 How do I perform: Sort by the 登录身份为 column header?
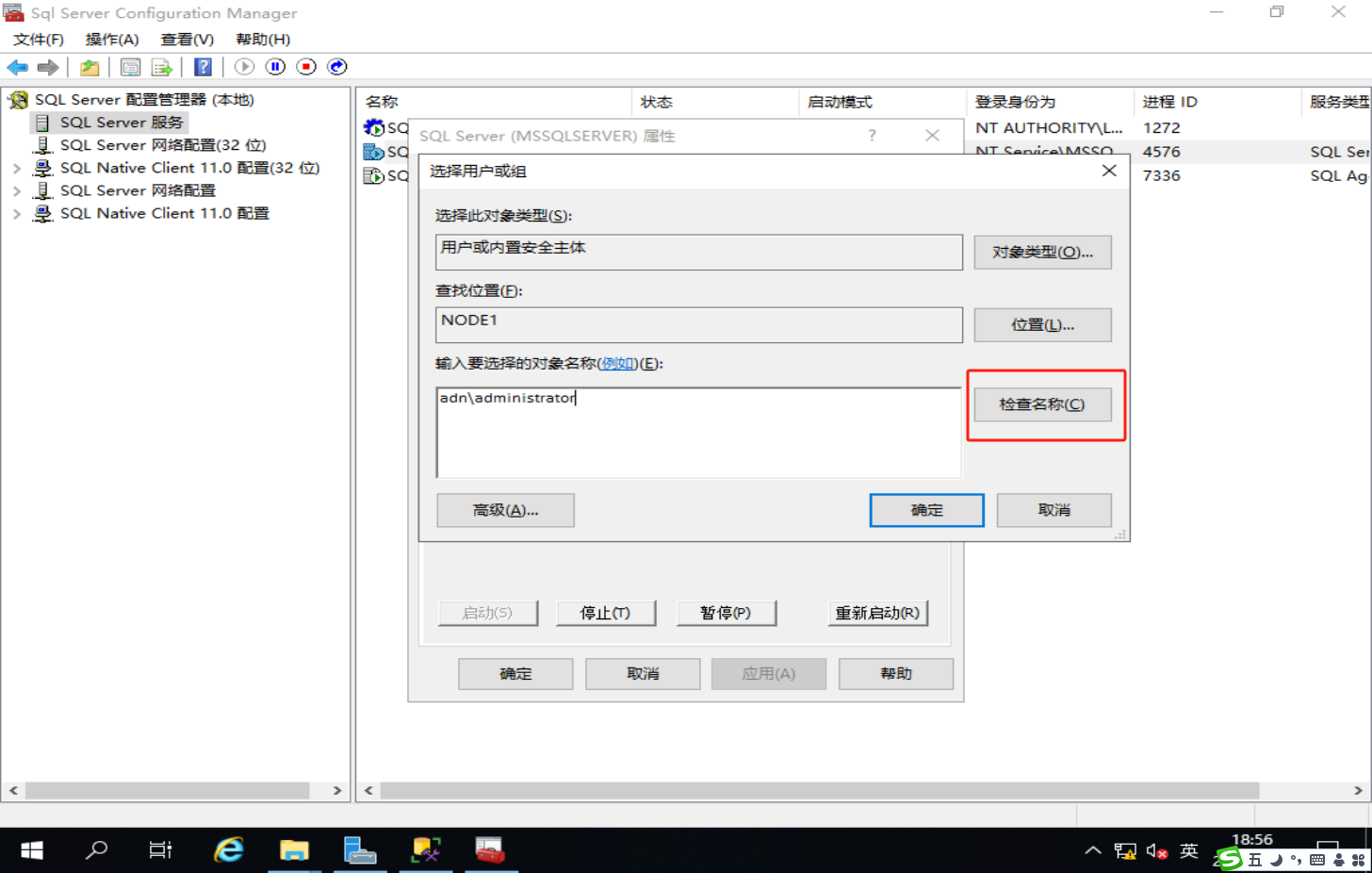(x=1050, y=102)
